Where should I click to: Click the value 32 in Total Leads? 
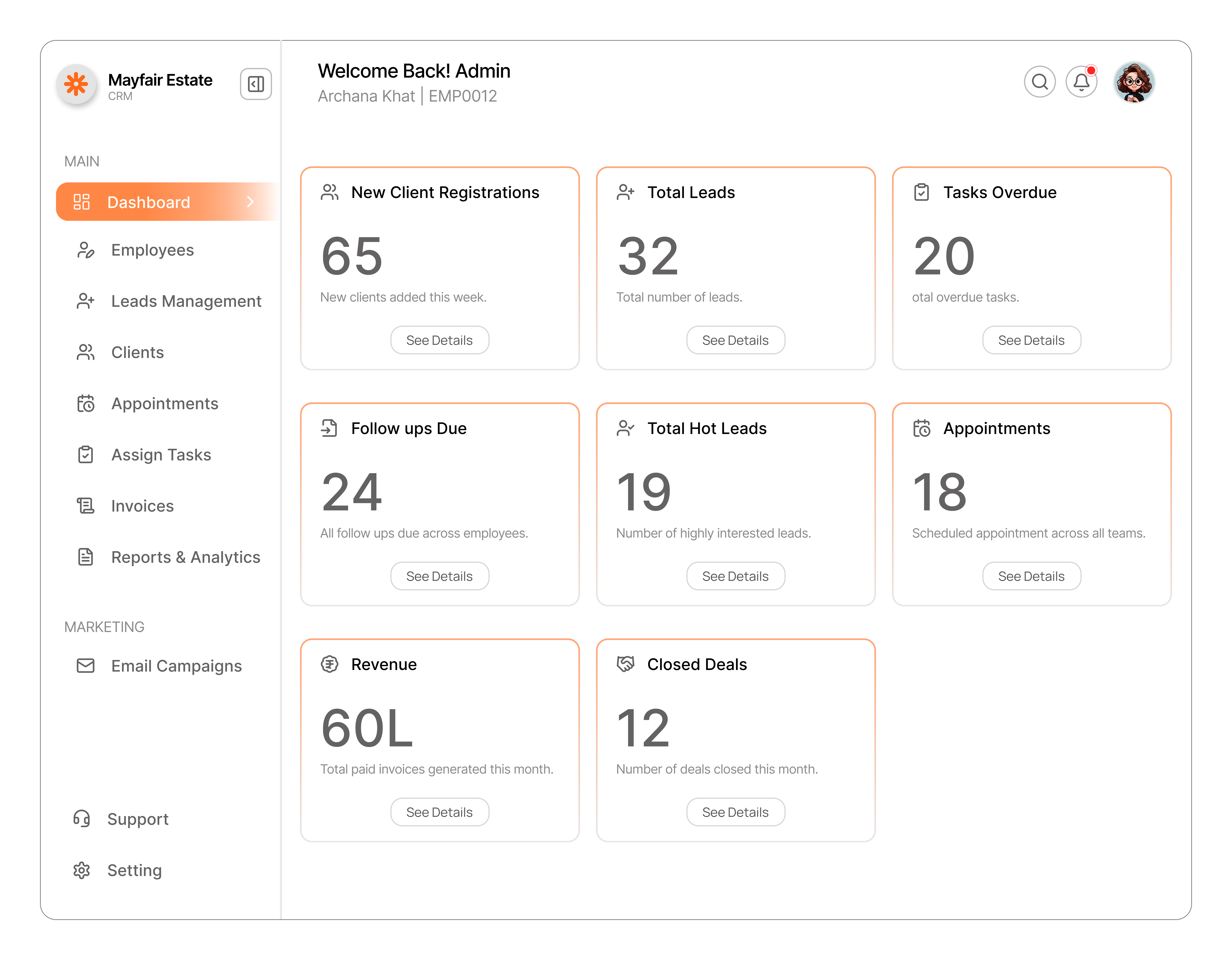pyautogui.click(x=648, y=256)
